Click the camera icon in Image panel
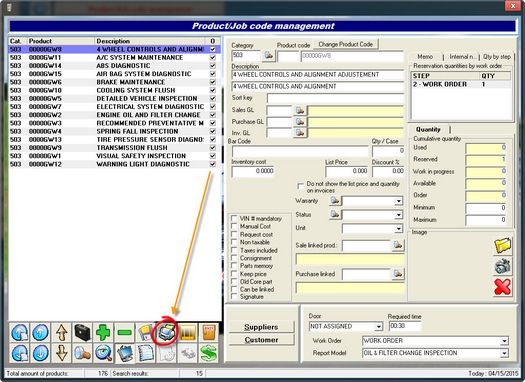525x382 pixels. [x=503, y=267]
